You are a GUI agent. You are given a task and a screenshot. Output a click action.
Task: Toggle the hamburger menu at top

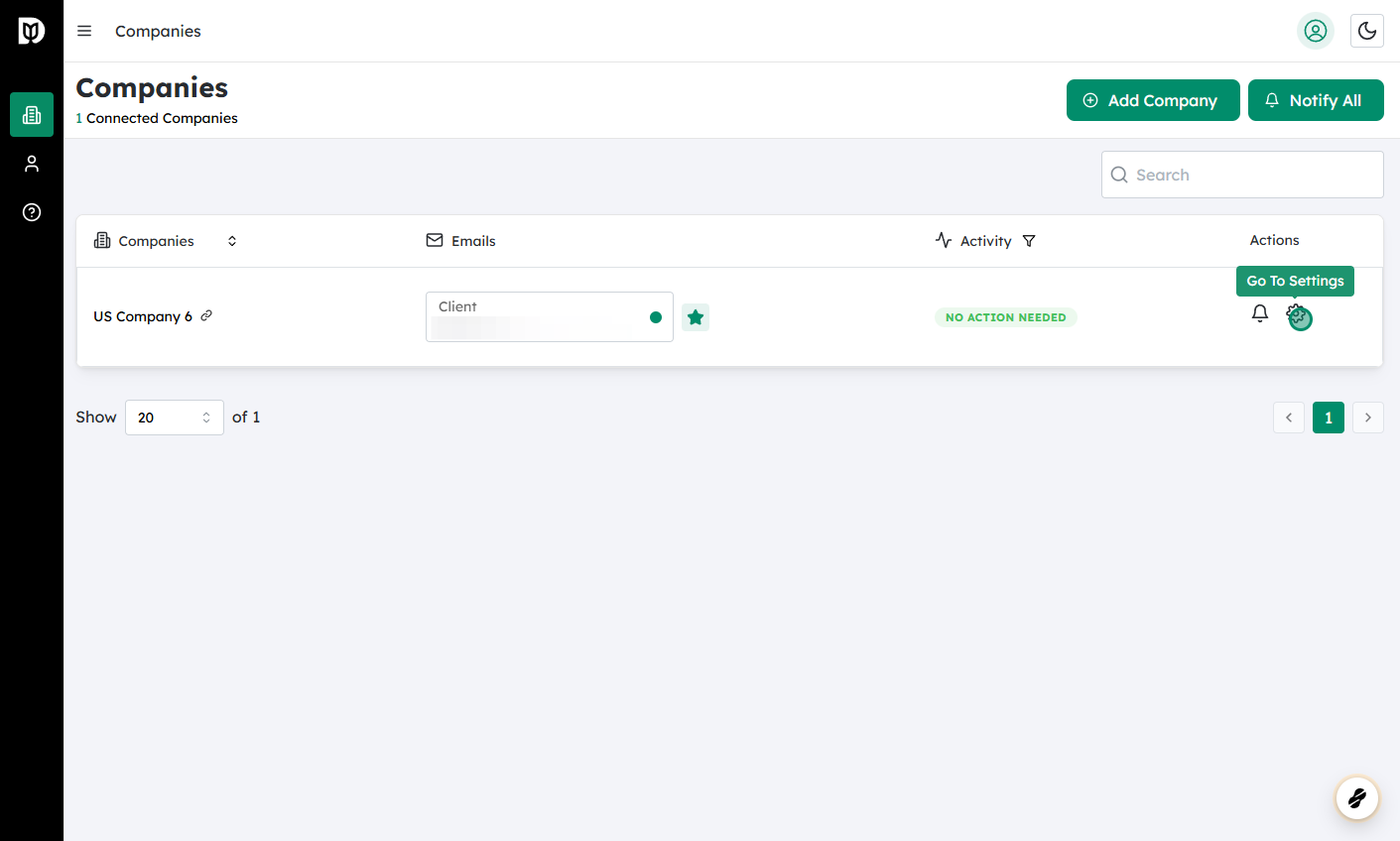84,31
